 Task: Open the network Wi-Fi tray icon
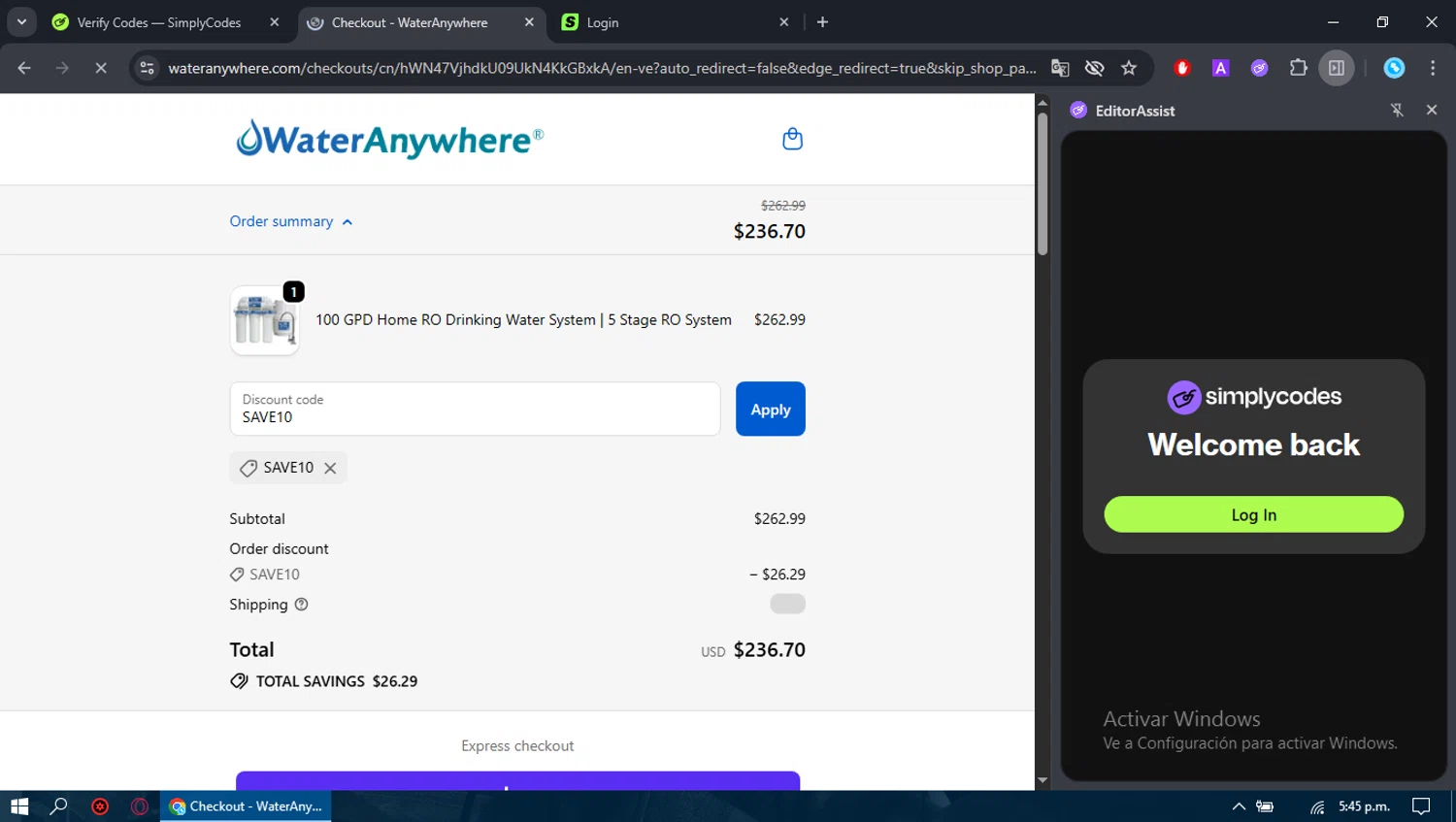coord(1316,806)
